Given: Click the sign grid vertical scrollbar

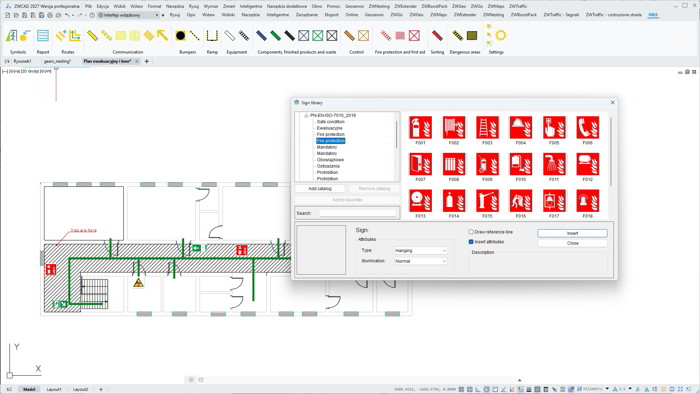Looking at the screenshot, I should click(x=611, y=152).
